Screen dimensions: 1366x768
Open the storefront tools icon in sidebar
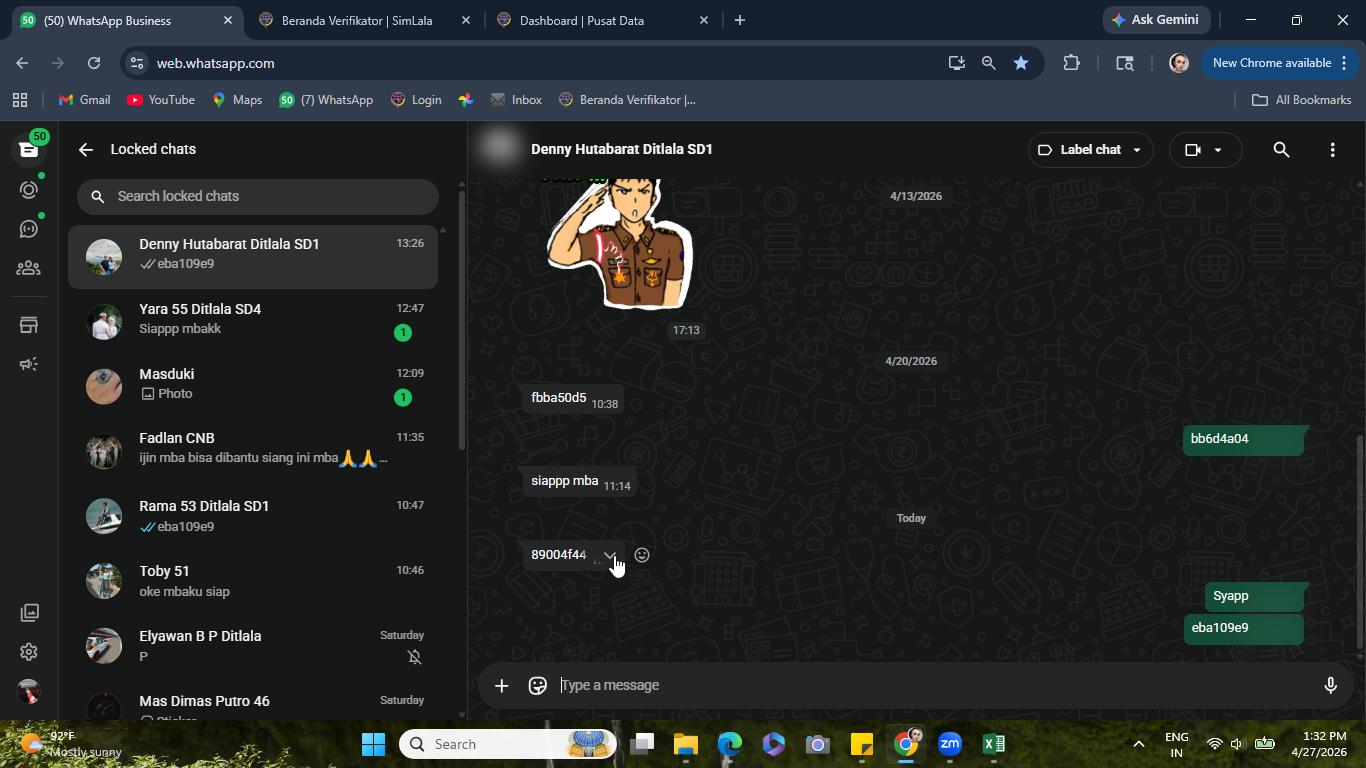tap(29, 325)
